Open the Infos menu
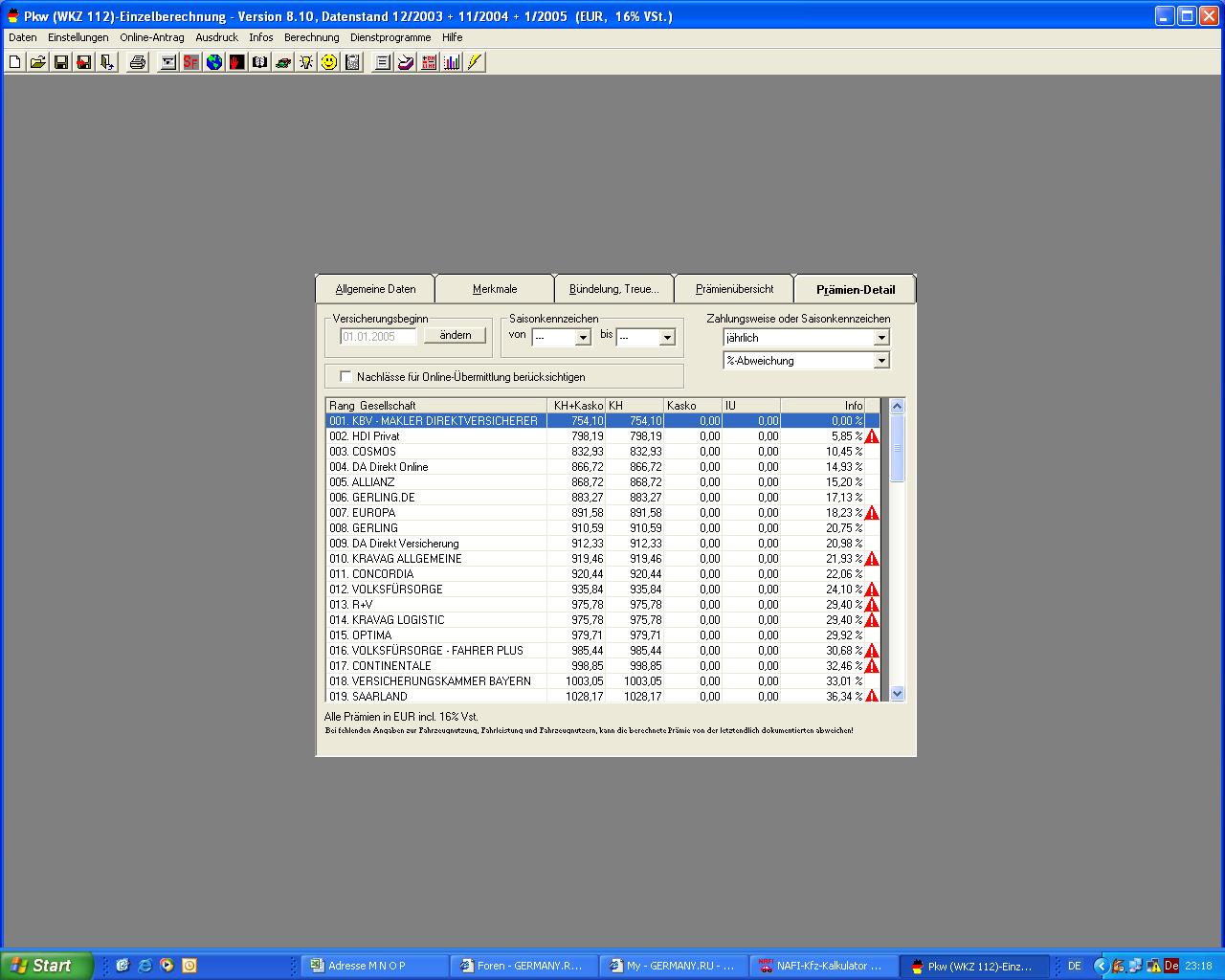 [x=261, y=37]
